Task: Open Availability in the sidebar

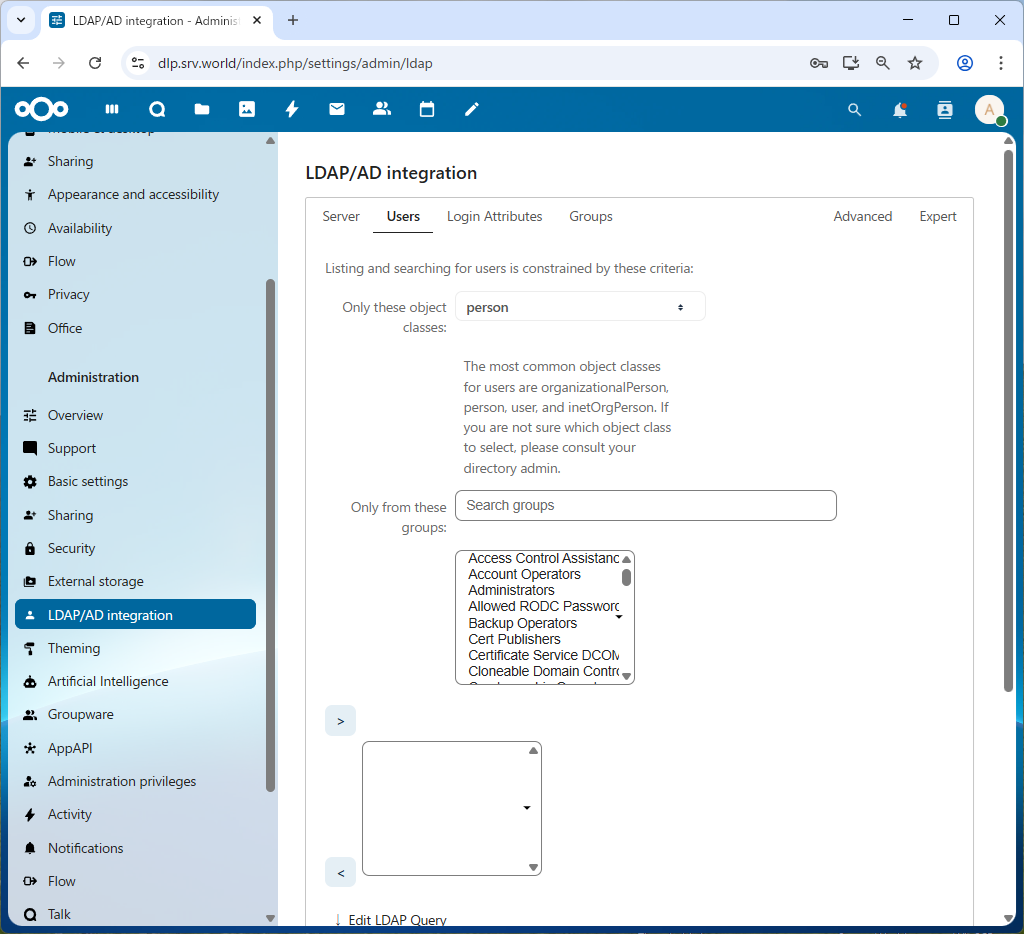Action: tap(80, 228)
